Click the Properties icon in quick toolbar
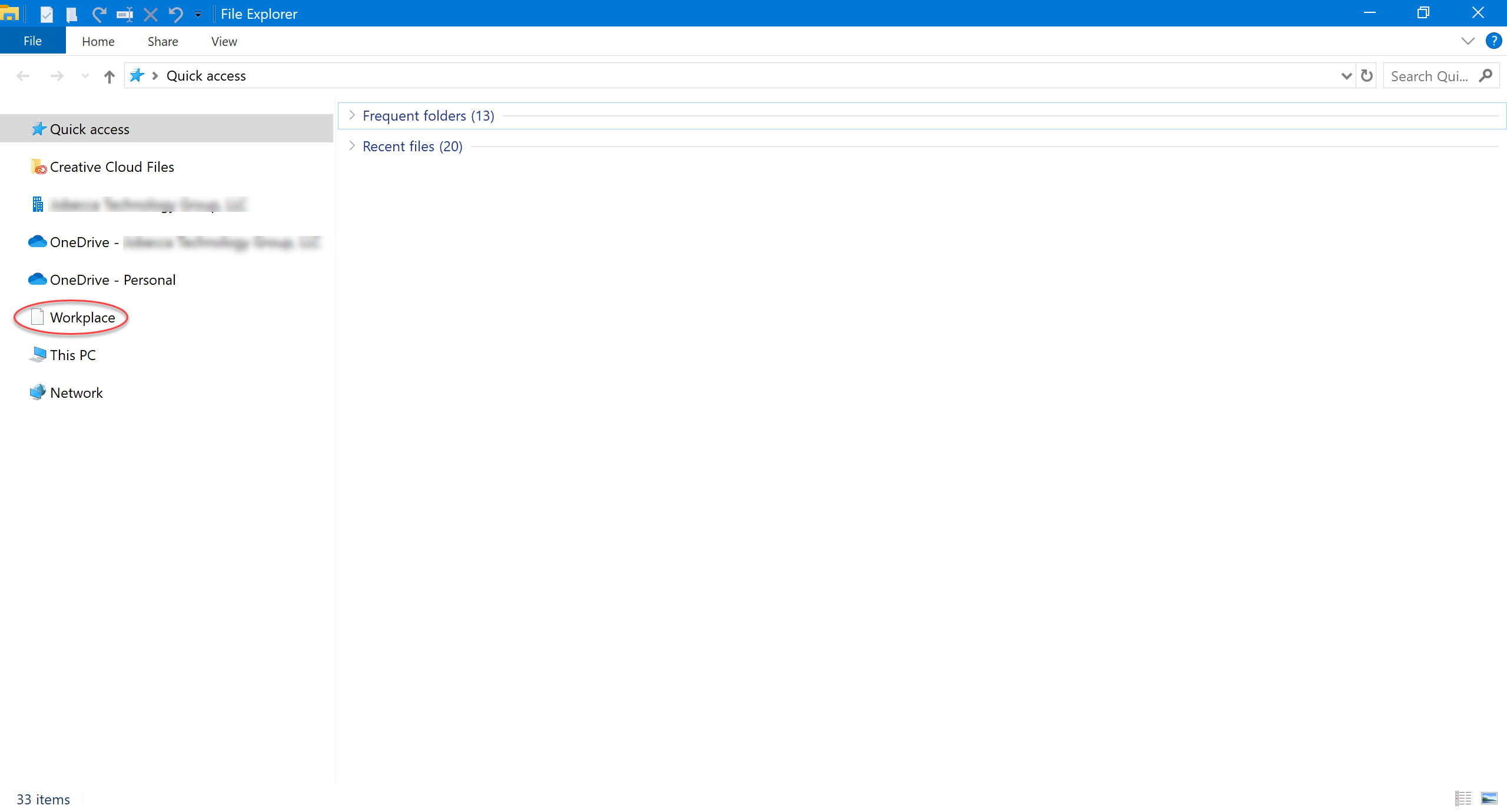Viewport: 1507px width, 812px height. pos(47,14)
